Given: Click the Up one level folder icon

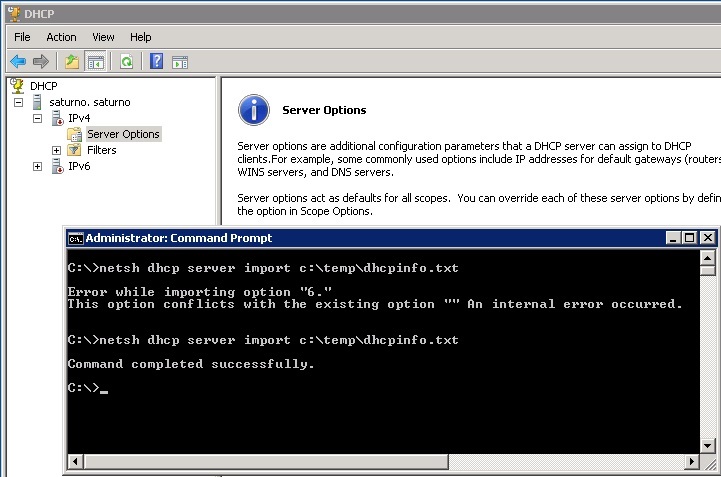Looking at the screenshot, I should click(72, 61).
